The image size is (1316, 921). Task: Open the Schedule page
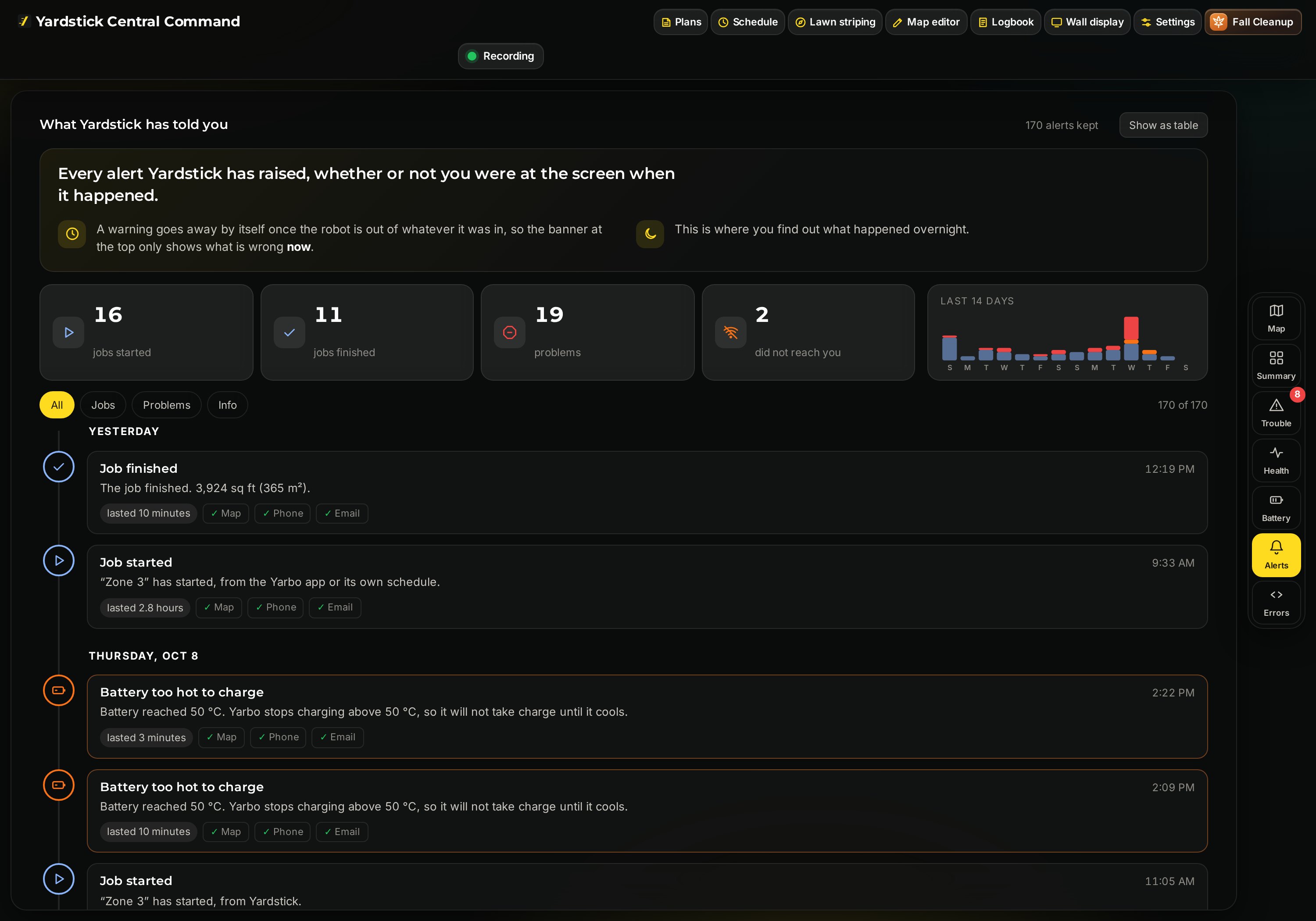[748, 22]
